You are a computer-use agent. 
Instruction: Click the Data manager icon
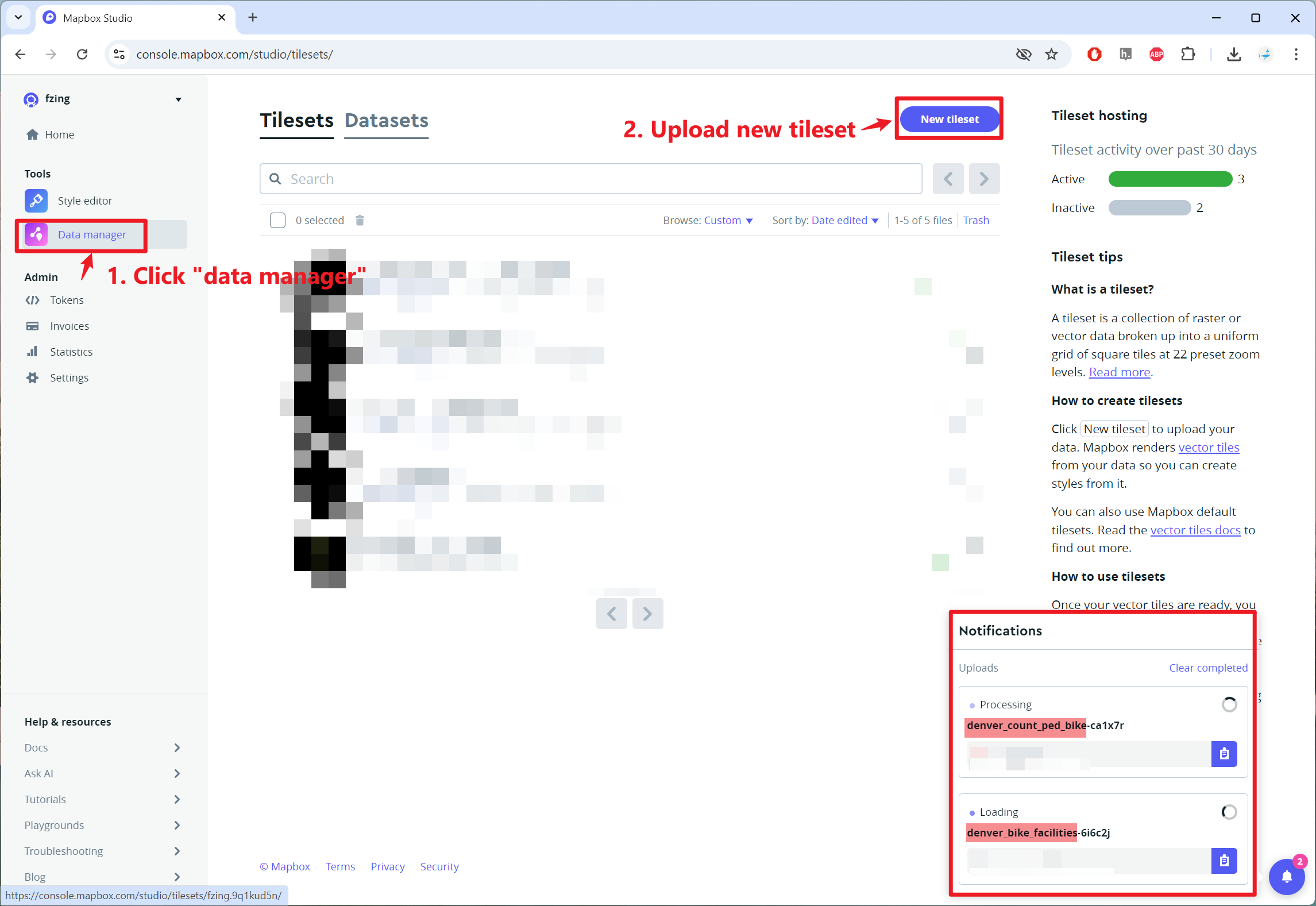(x=36, y=234)
